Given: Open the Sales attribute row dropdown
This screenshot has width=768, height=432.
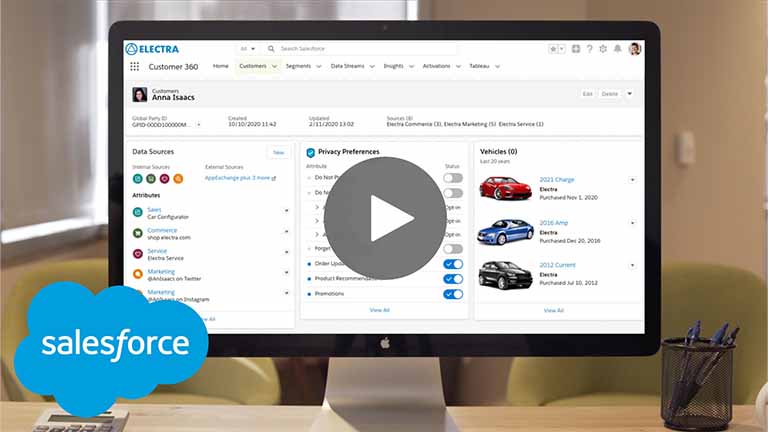Looking at the screenshot, I should (x=287, y=211).
